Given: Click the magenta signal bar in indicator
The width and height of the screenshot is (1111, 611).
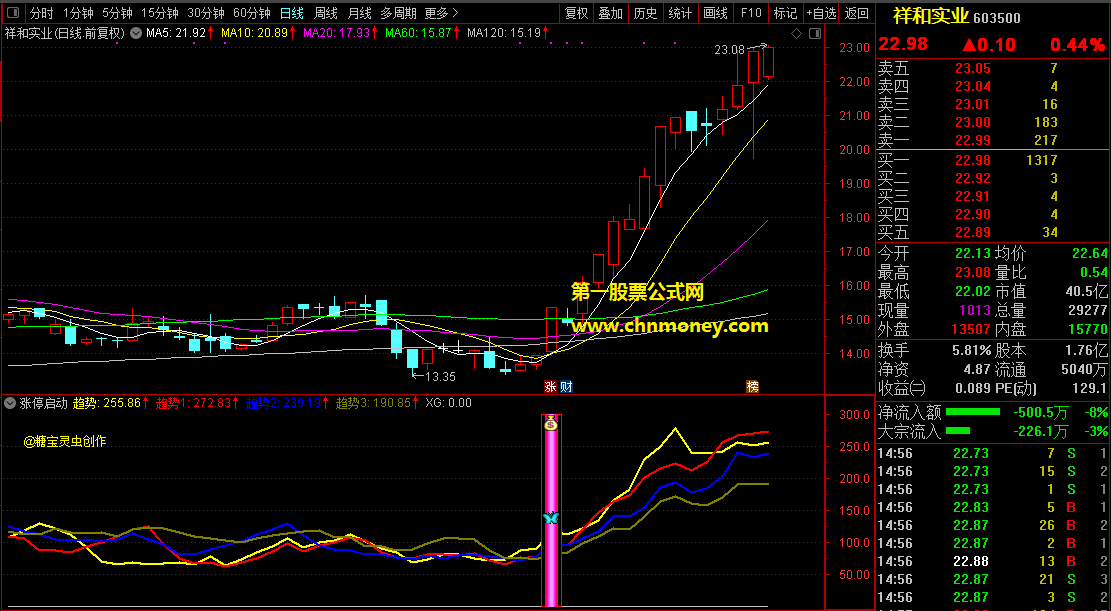Looking at the screenshot, I should click(551, 510).
